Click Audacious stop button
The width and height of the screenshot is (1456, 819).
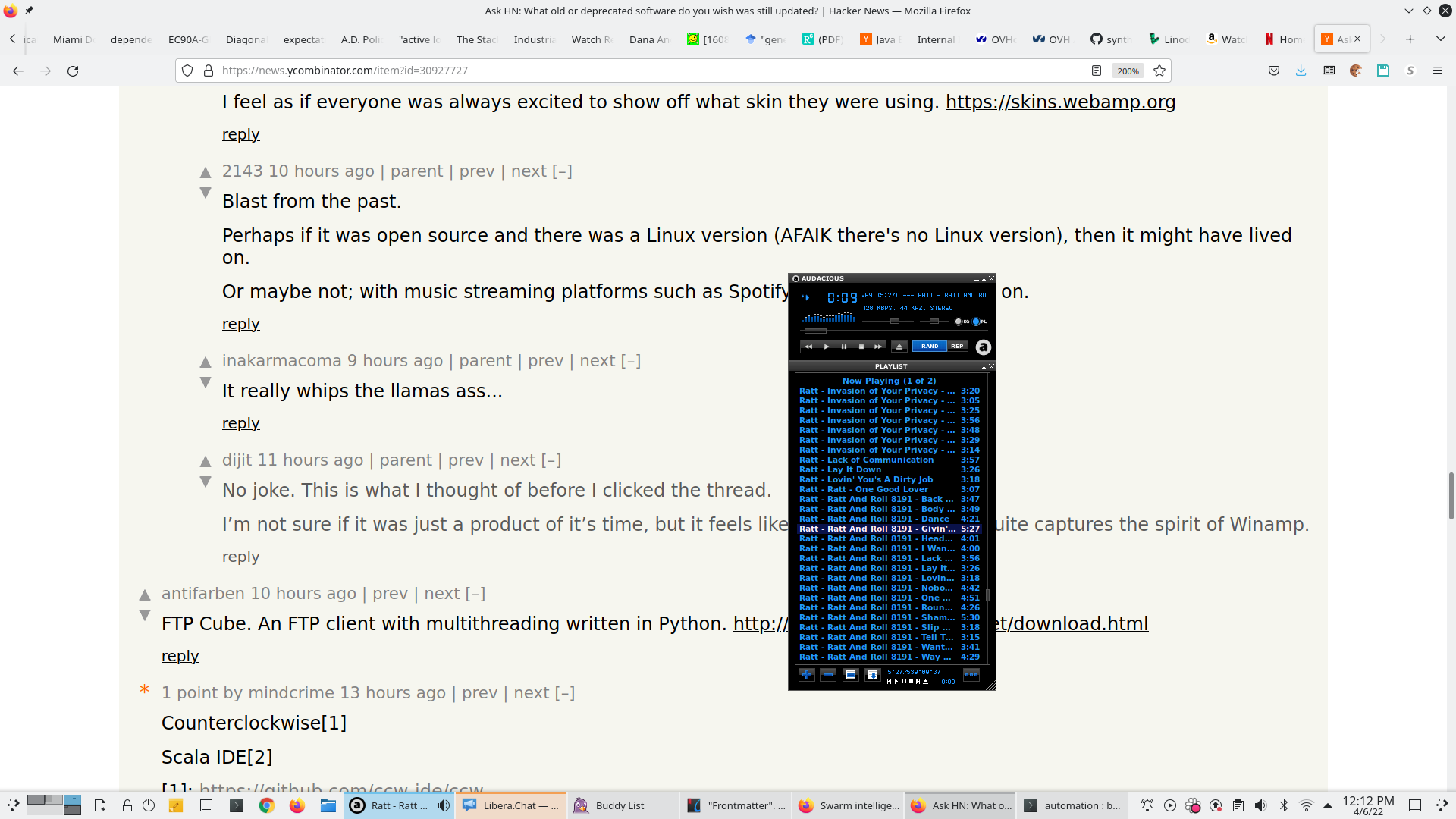[x=861, y=347]
